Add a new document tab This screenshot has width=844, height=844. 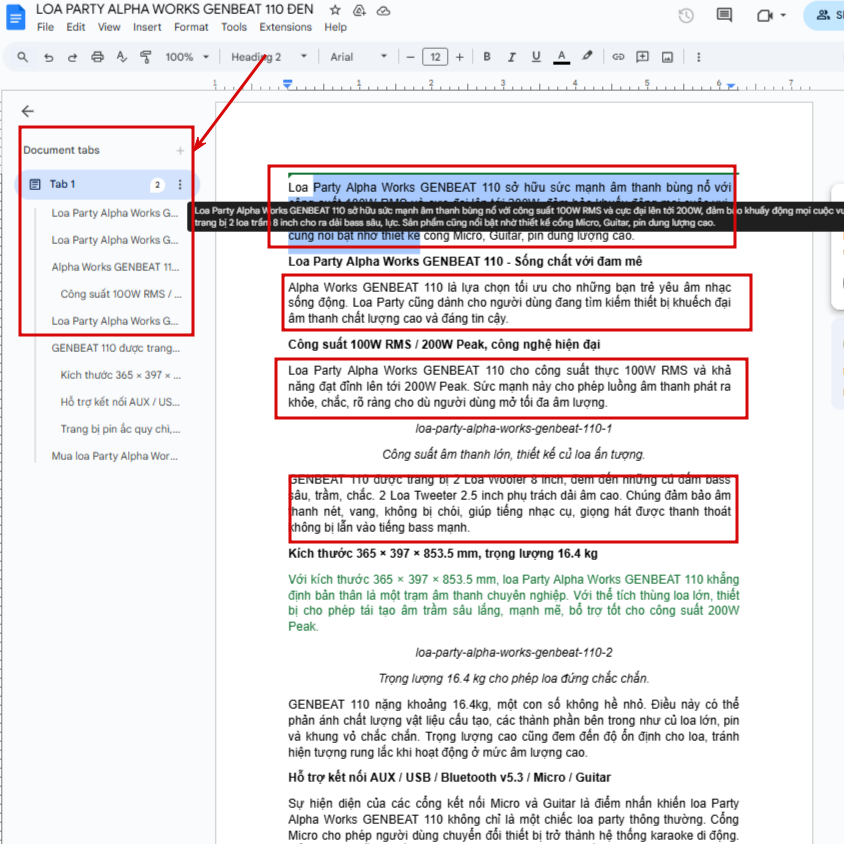(x=180, y=151)
